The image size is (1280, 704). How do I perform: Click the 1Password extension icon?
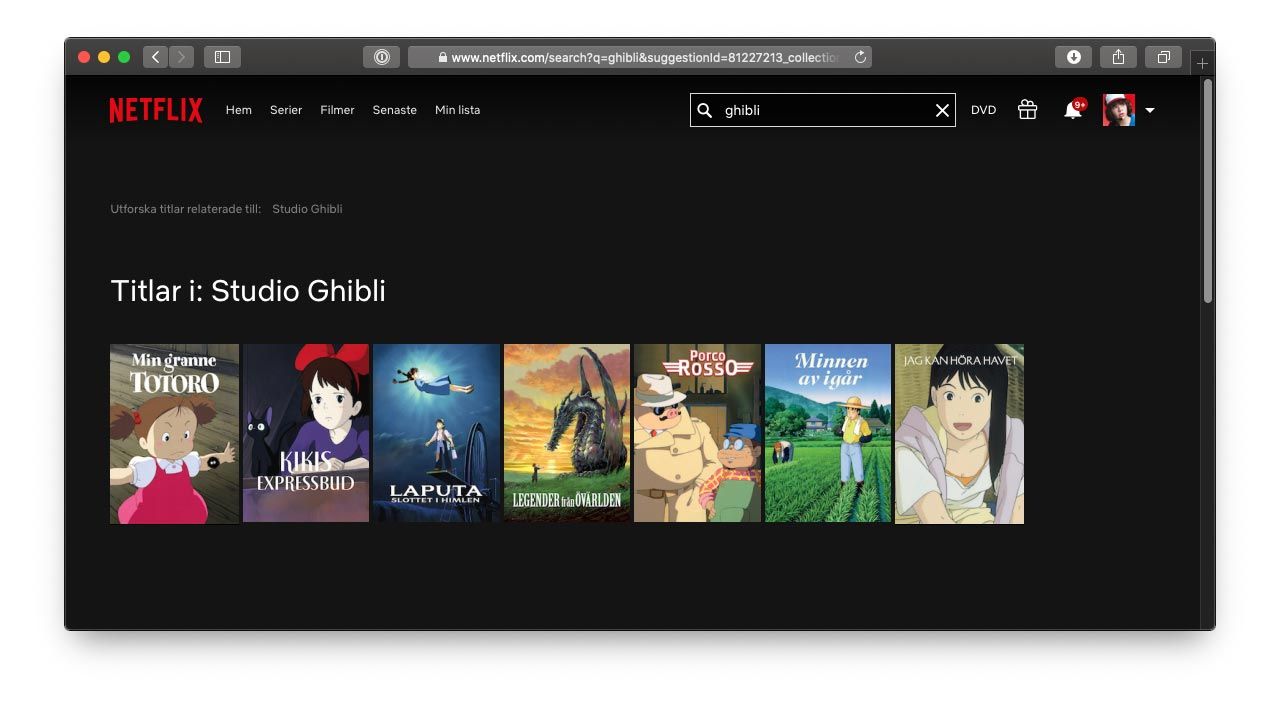point(381,57)
